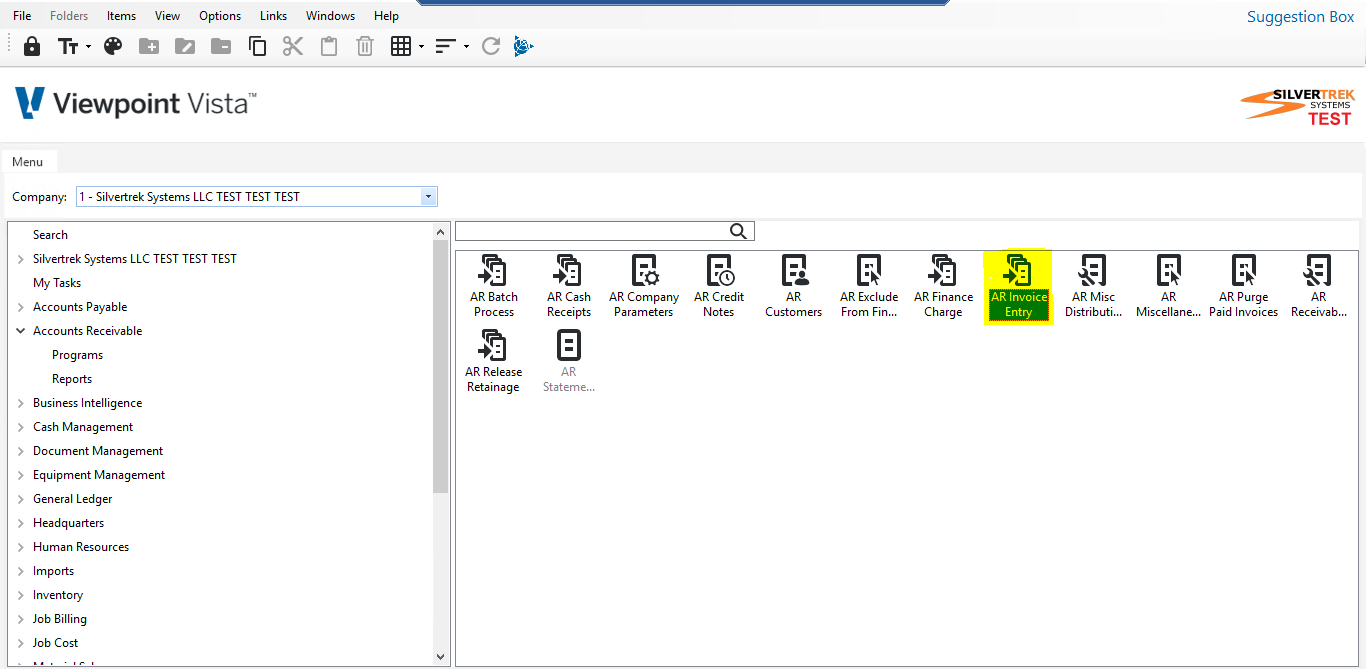The width and height of the screenshot is (1366, 669).
Task: Open AR Misc Distributions program icon
Action: 1094,286
